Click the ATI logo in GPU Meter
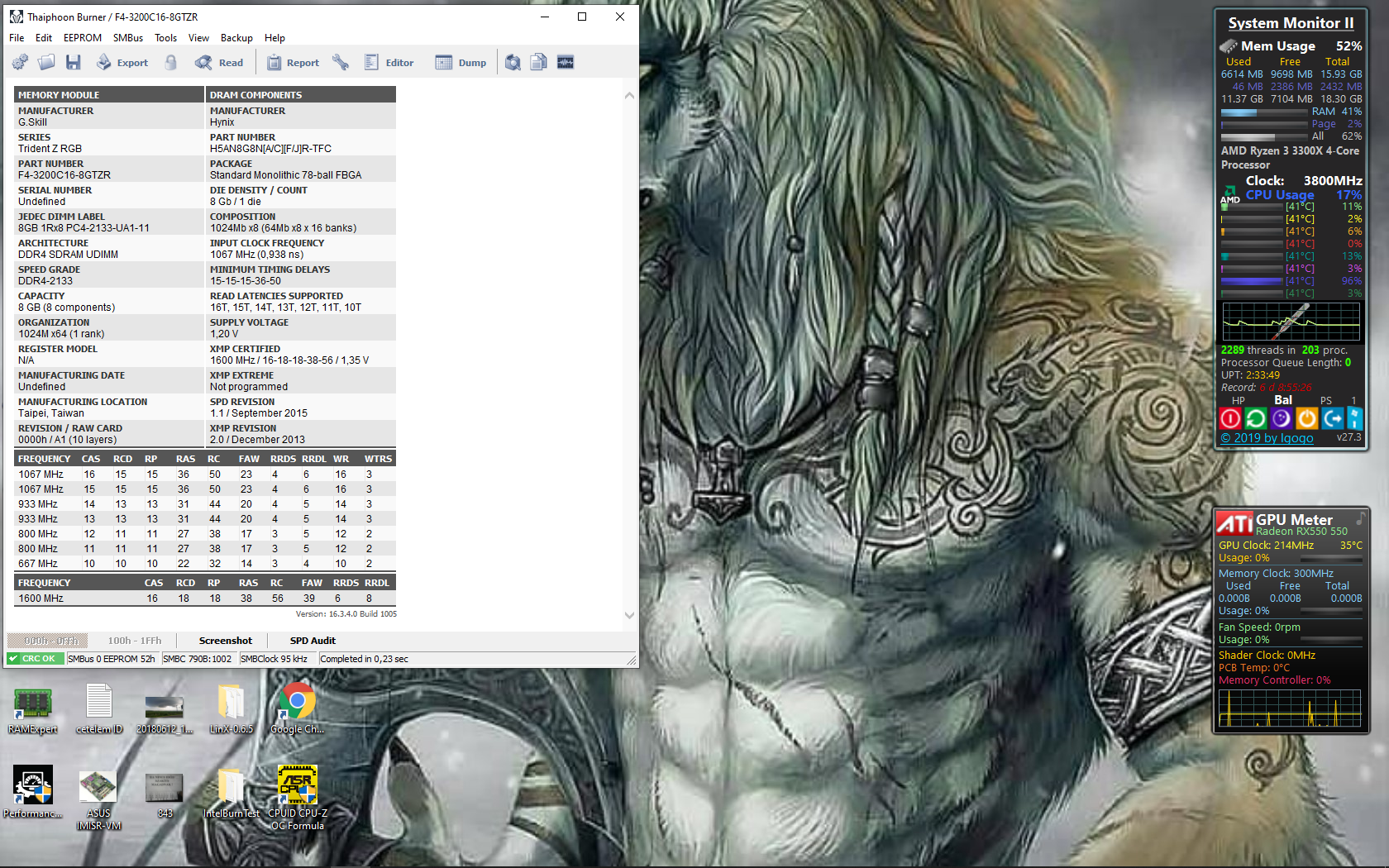The height and width of the screenshot is (868, 1389). [1234, 522]
